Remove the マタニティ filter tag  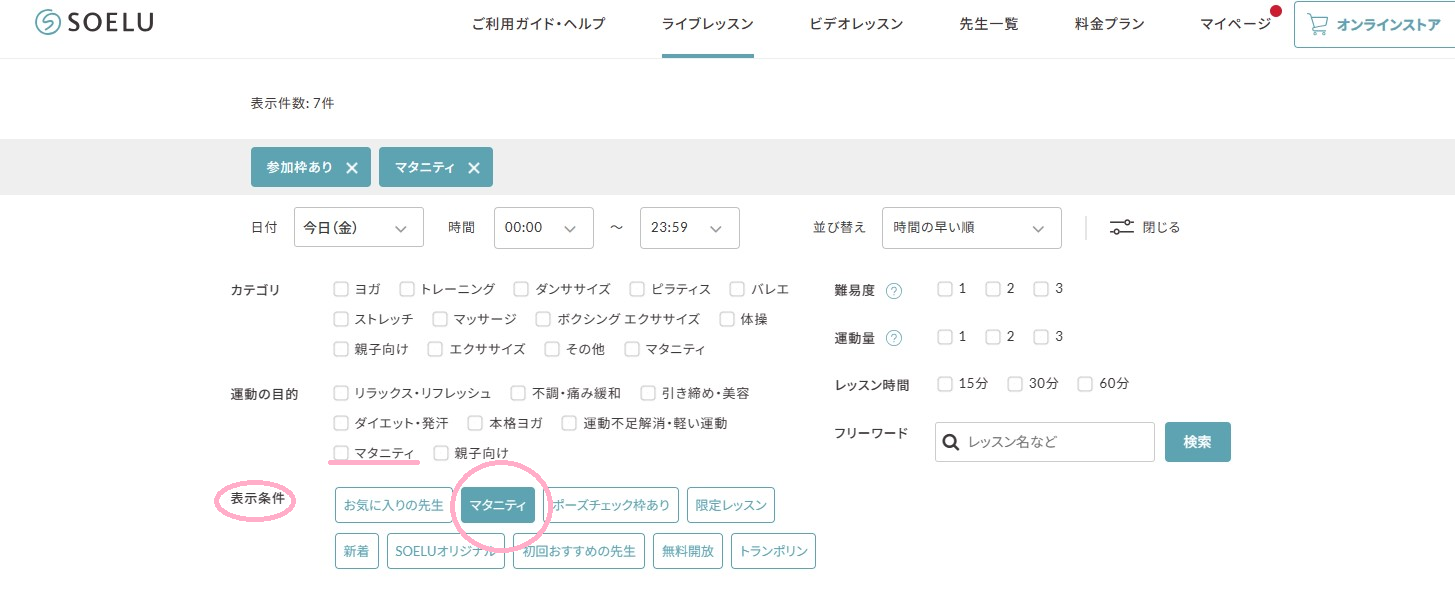point(474,168)
